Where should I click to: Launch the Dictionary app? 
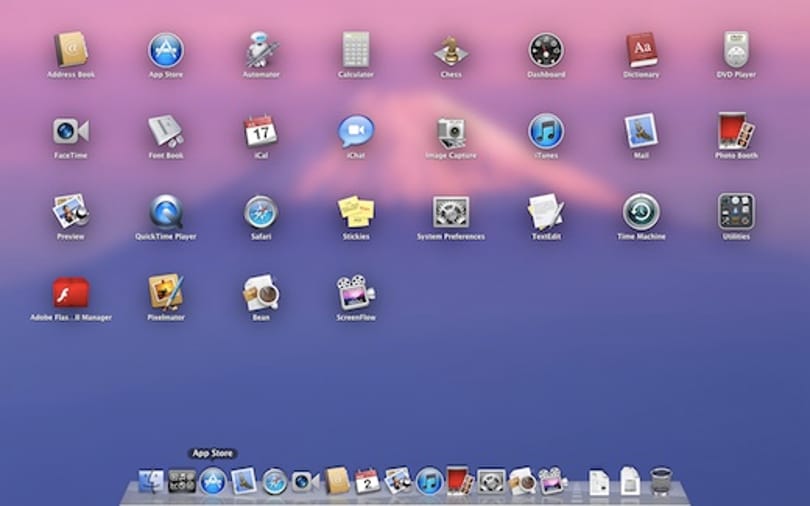(x=641, y=50)
